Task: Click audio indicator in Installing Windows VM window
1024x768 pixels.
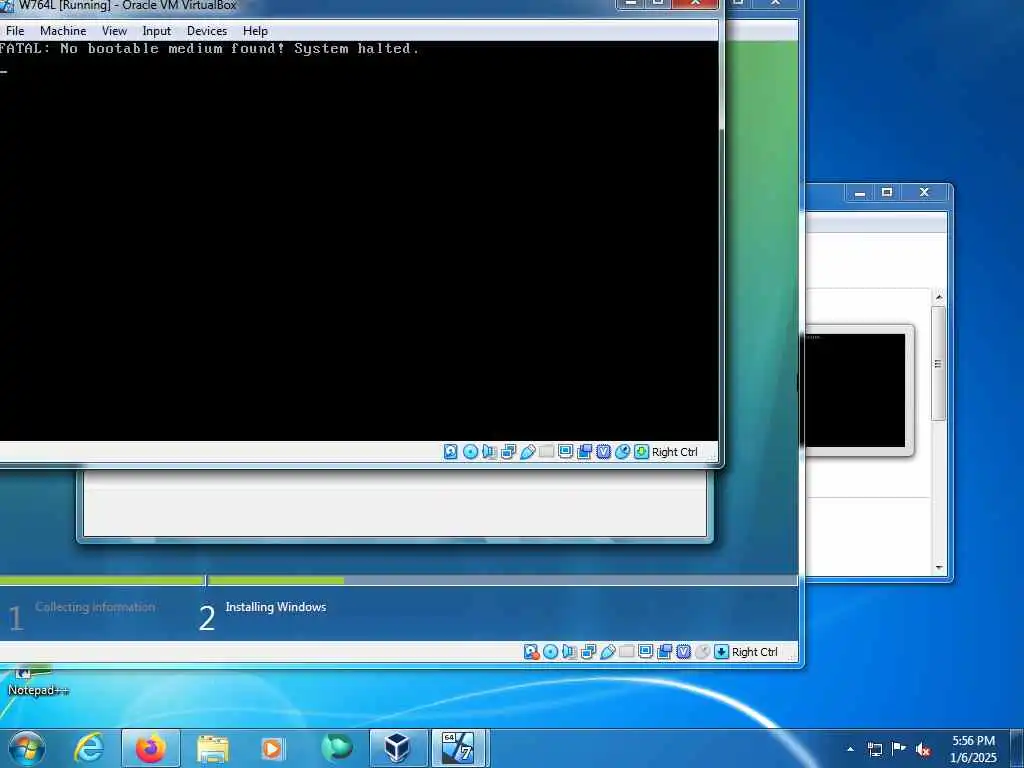Action: (569, 652)
